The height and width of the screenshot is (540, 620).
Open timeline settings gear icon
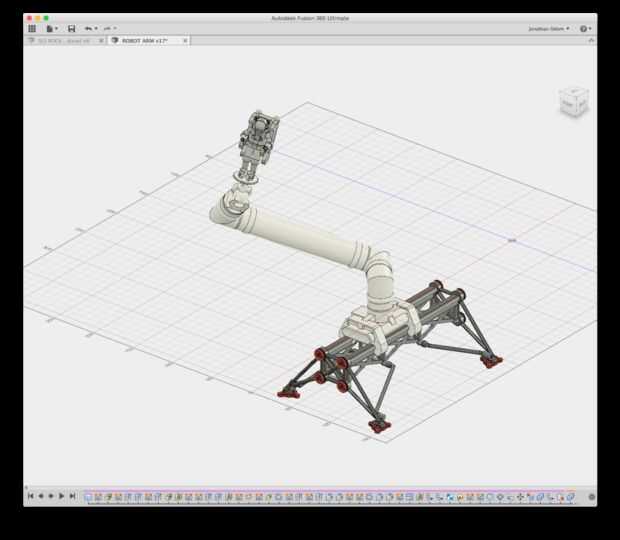[592, 497]
